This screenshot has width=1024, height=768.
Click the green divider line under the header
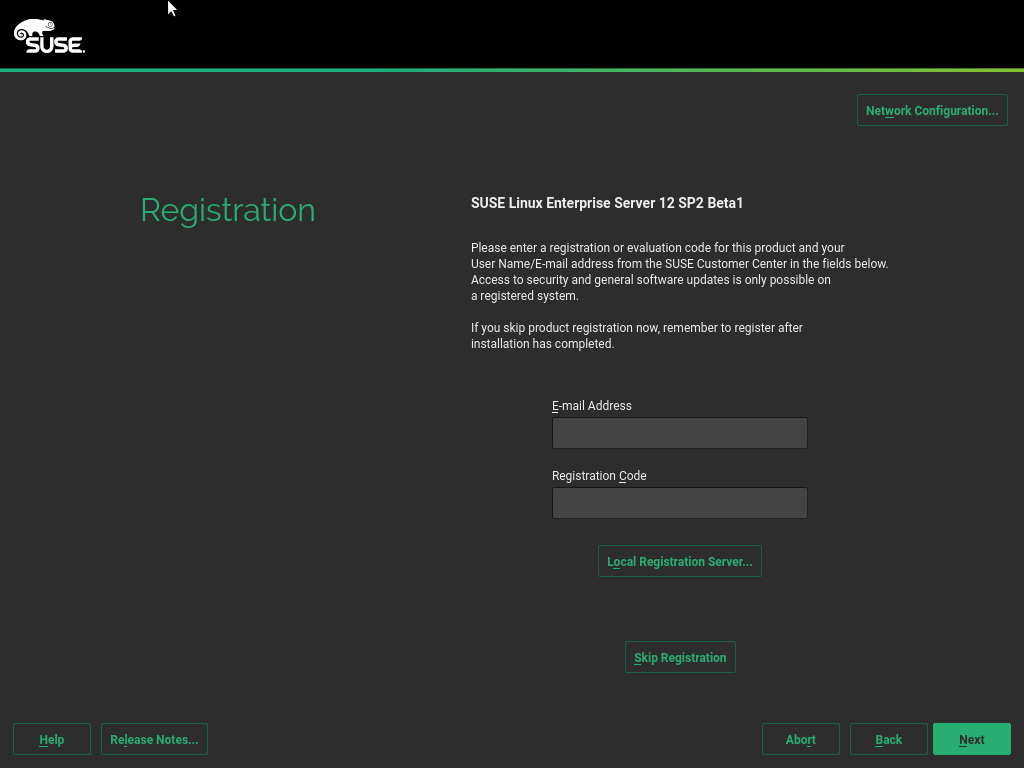click(512, 70)
